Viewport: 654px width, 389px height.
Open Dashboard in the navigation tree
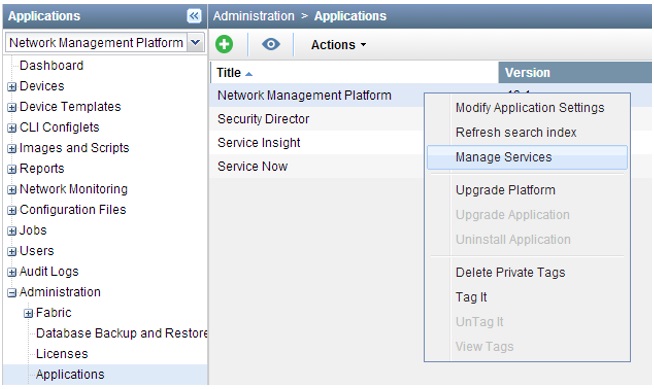tap(51, 65)
